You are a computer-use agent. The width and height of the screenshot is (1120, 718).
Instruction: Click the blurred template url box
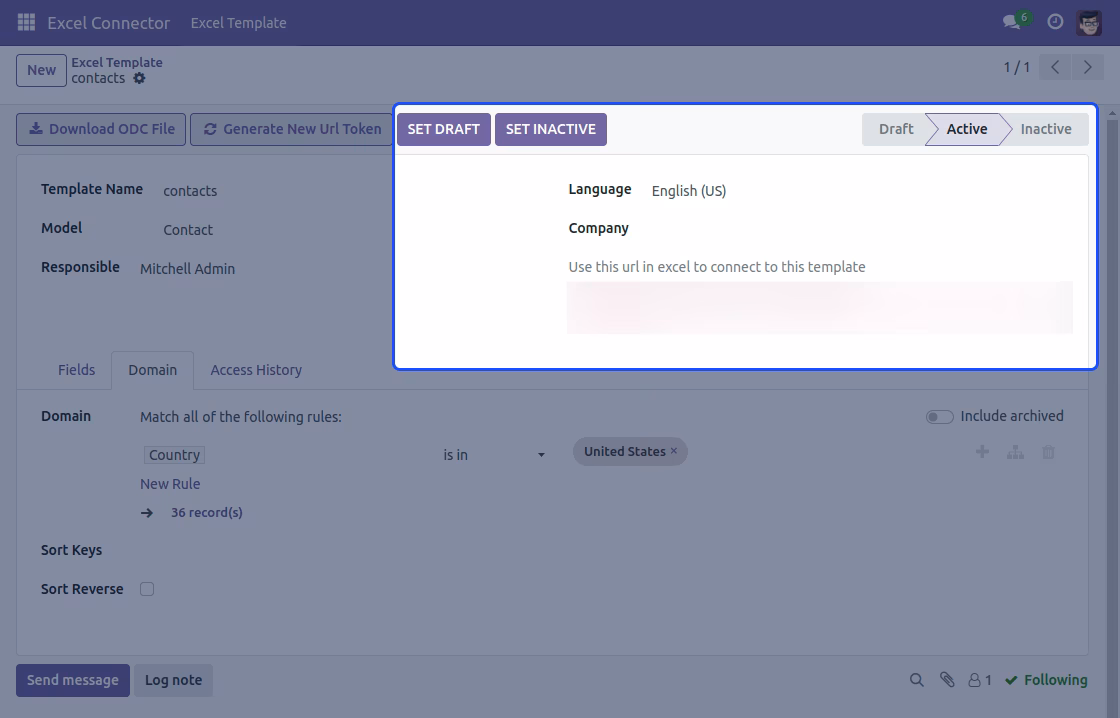pos(820,308)
